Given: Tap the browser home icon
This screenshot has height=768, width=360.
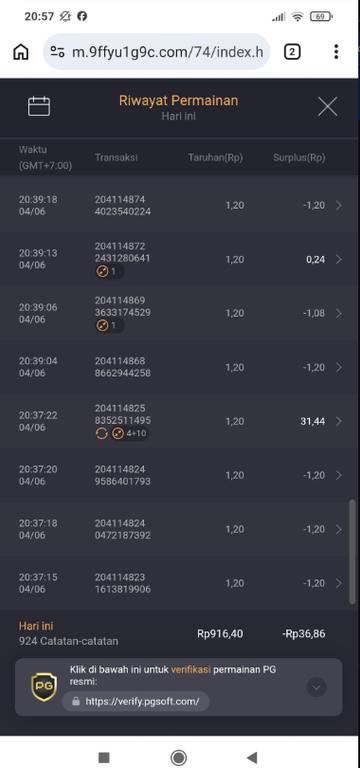Looking at the screenshot, I should [21, 51].
